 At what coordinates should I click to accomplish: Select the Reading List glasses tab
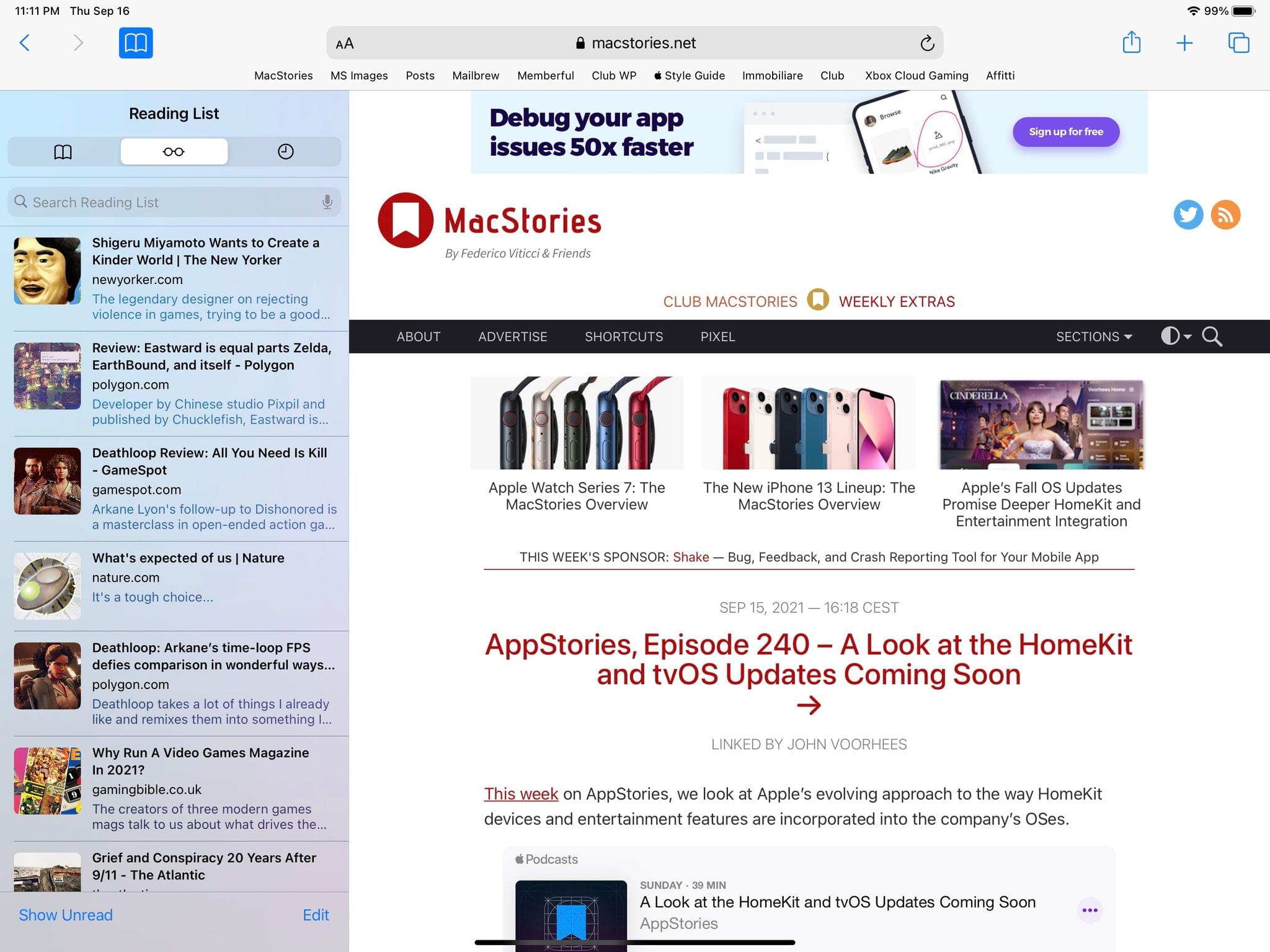click(x=174, y=151)
